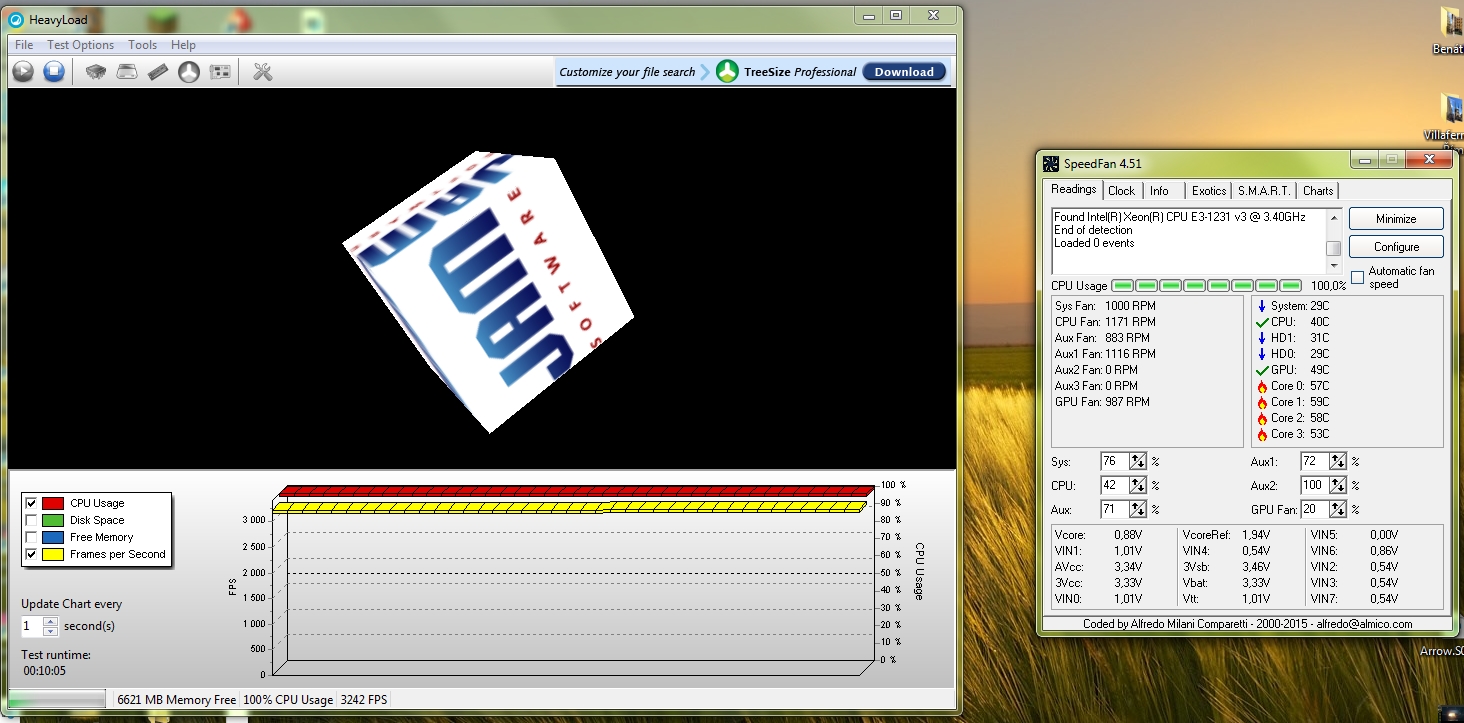1464x723 pixels.
Task: Click the GPU Fan percentage spinner
Action: [x=1337, y=509]
